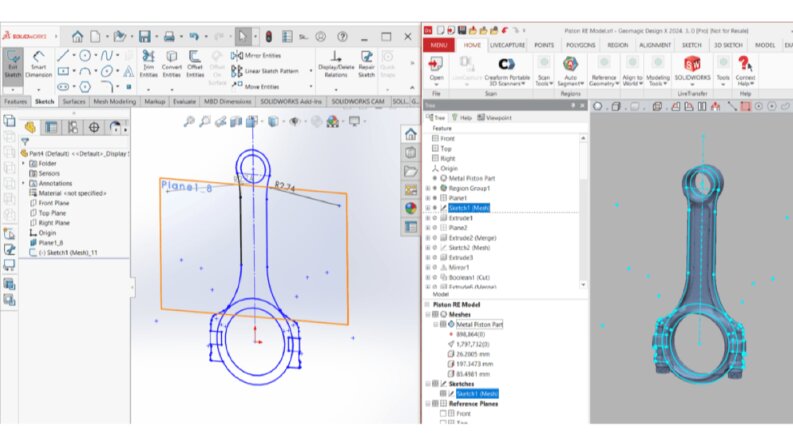Click Home view icon in SolidWorks task pane

tap(411, 135)
